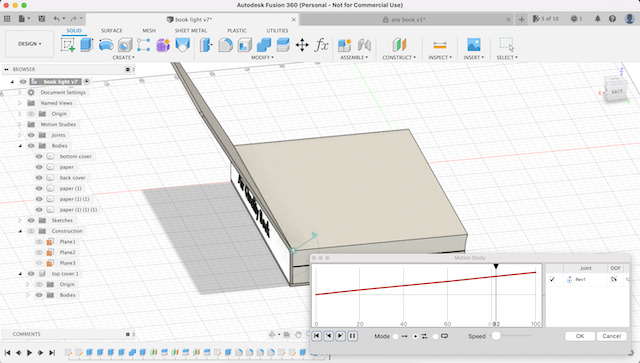Open Change Parameters fx tool
Image resolution: width=640 pixels, height=363 pixels.
[x=321, y=45]
